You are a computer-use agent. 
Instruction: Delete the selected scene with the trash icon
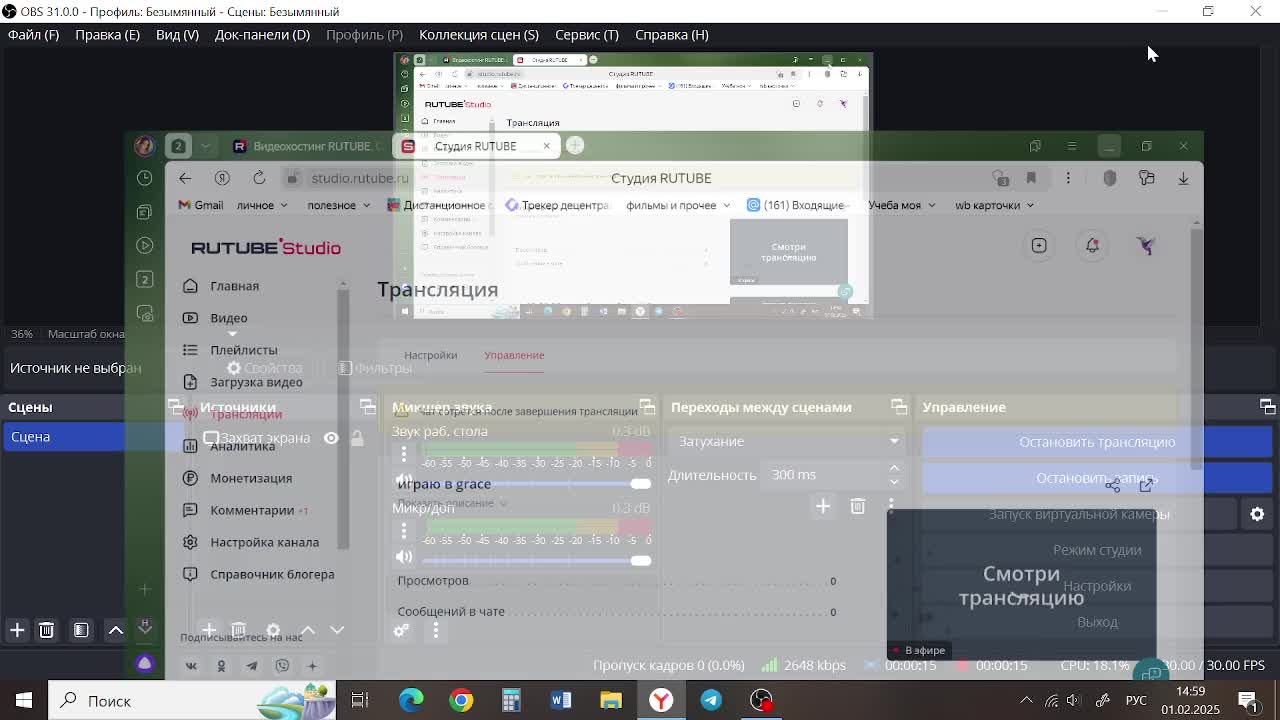[x=46, y=630]
